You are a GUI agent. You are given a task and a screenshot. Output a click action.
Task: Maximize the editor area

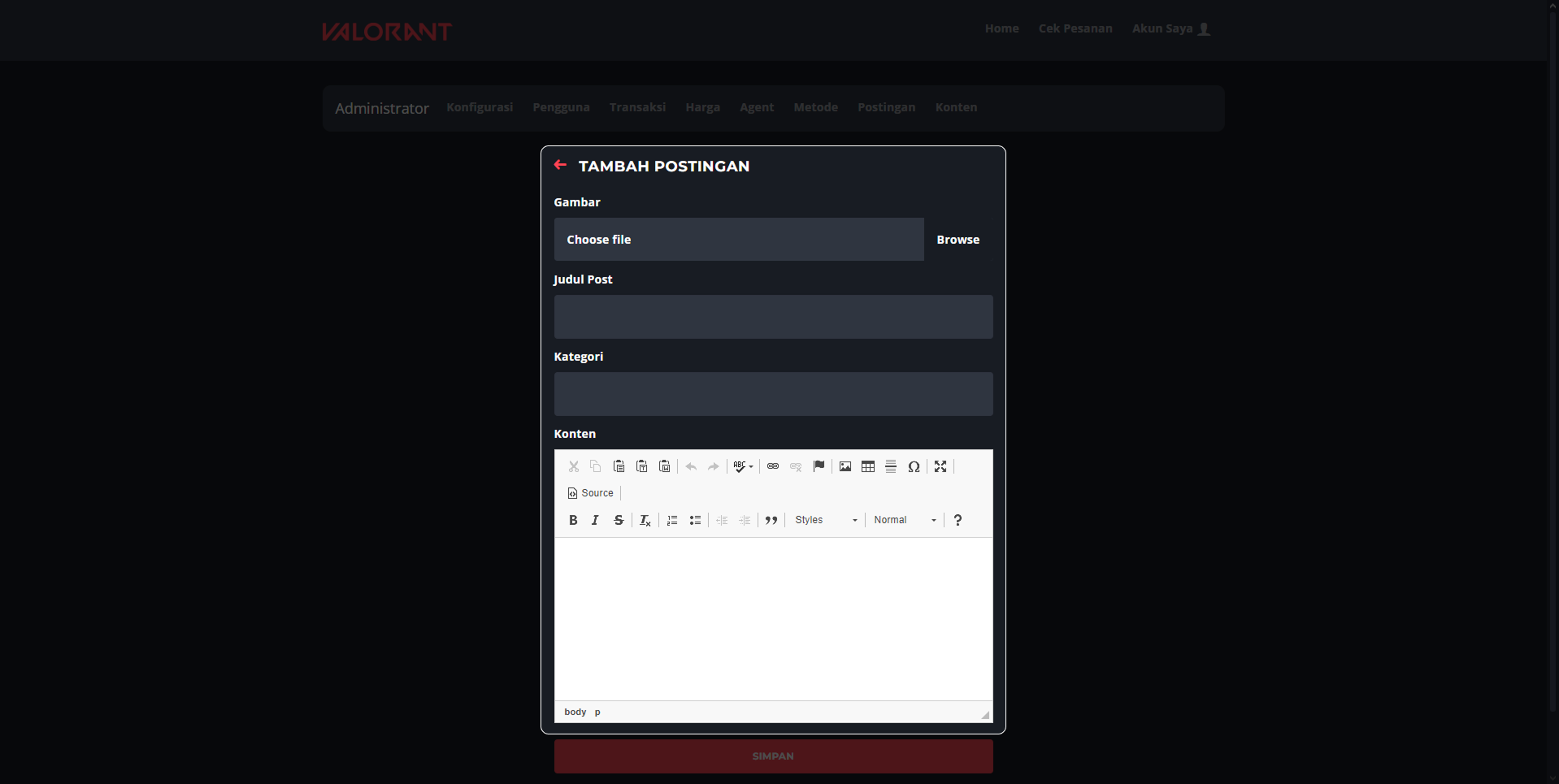pyautogui.click(x=940, y=466)
